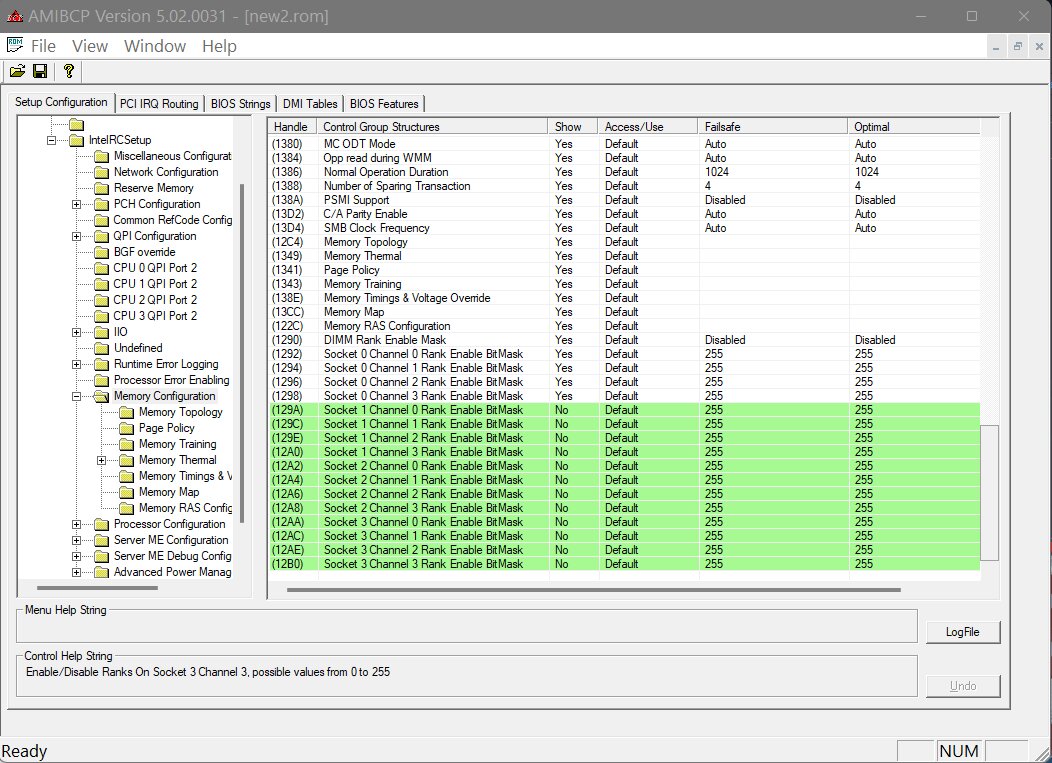1052x763 pixels.
Task: Click Show 'No' for Socket 3 Channel 3 row
Action: click(562, 564)
